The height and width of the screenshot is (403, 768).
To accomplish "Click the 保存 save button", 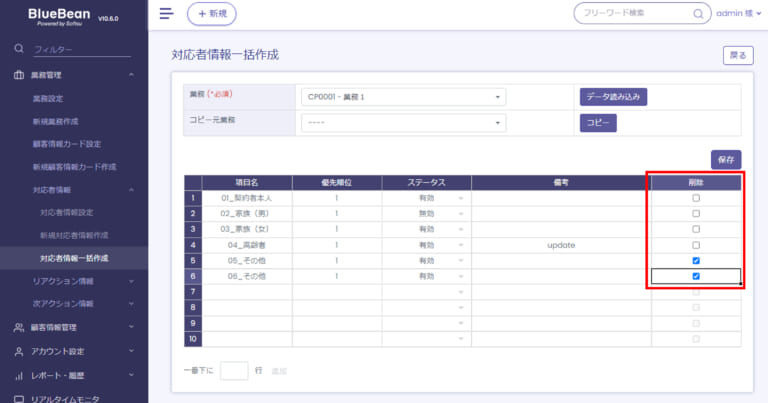I will point(726,159).
